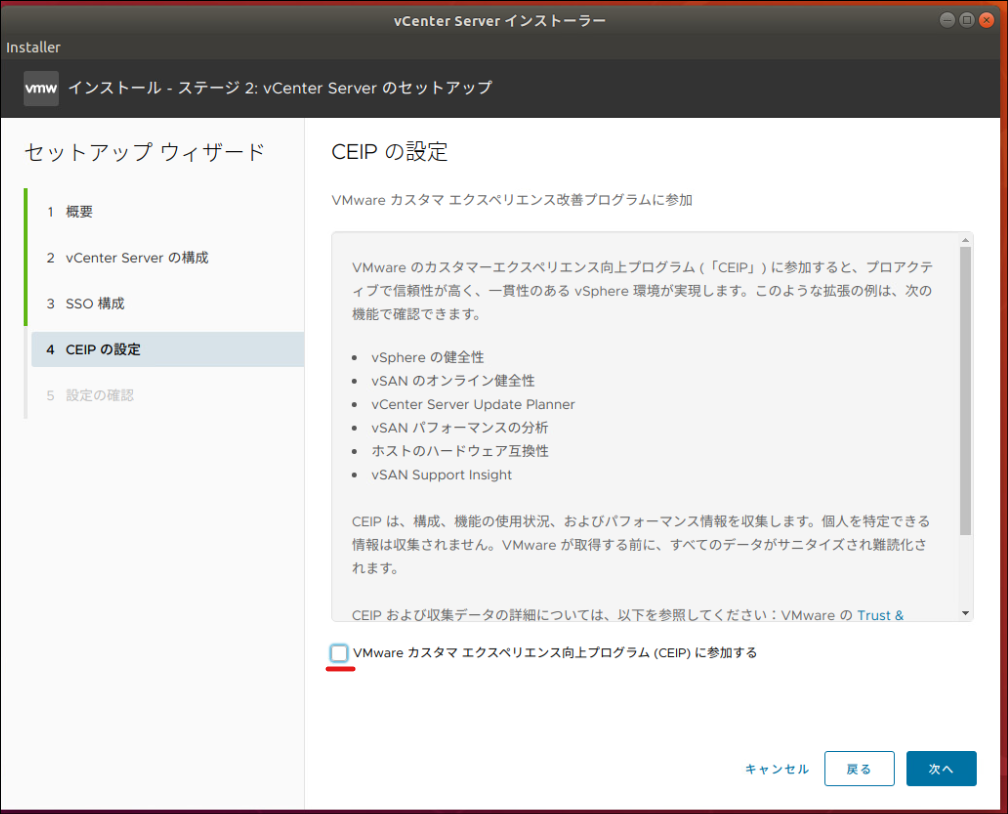The image size is (1008, 814).
Task: Click the 'vCenter Server インストーラー' window title
Action: (500, 21)
